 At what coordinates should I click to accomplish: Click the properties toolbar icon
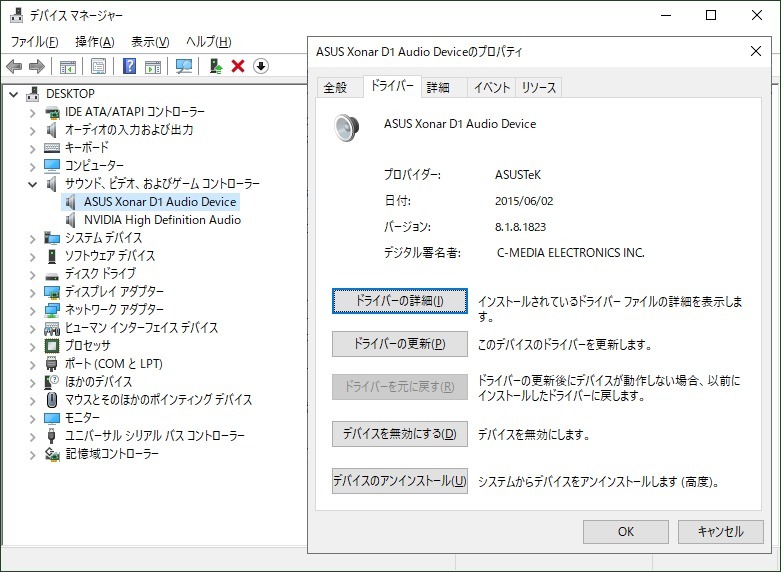coord(99,66)
